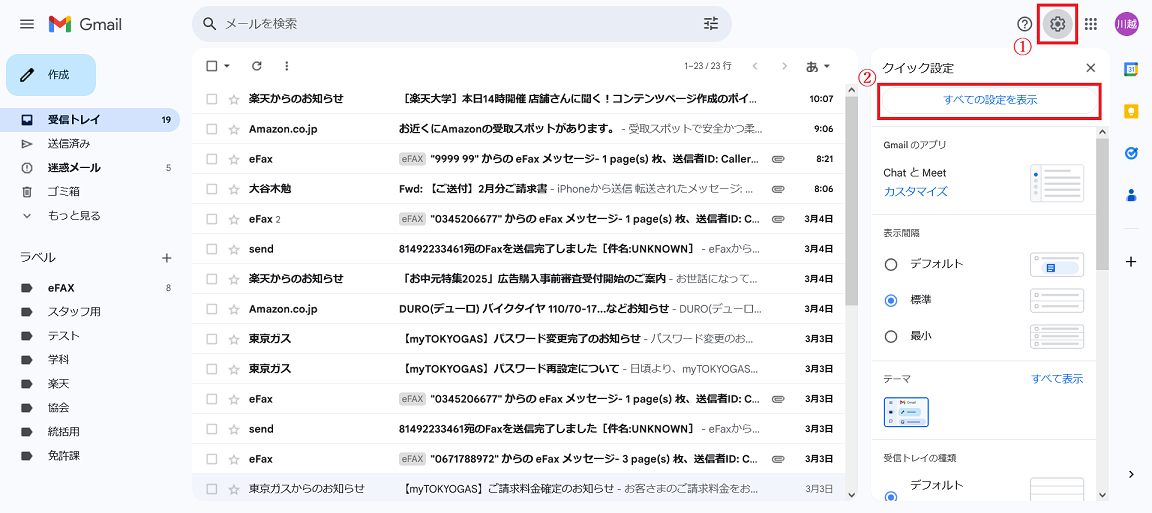The width and height of the screenshot is (1152, 513).
Task: Open main menu hamburger icon
Action: (27, 24)
